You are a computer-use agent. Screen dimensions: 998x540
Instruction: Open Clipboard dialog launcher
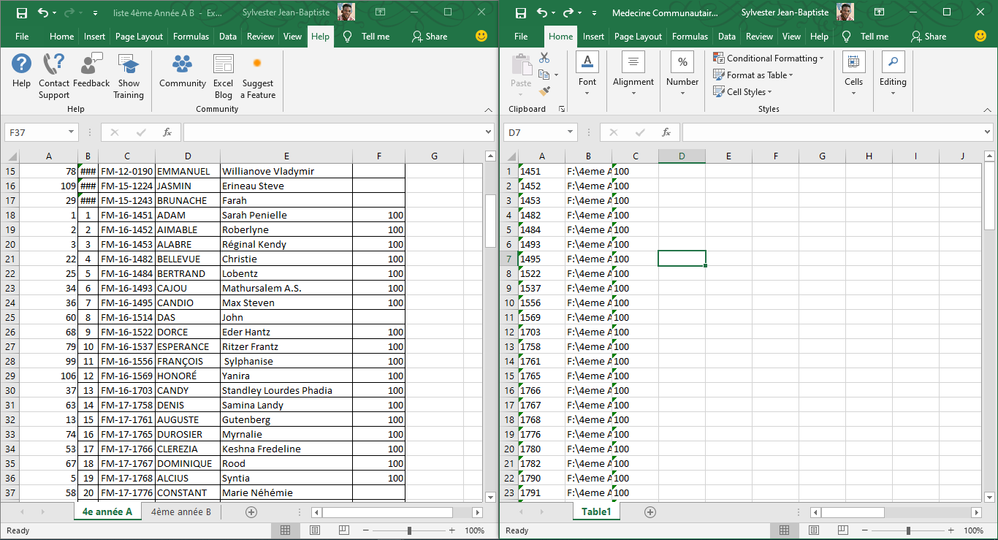click(561, 109)
